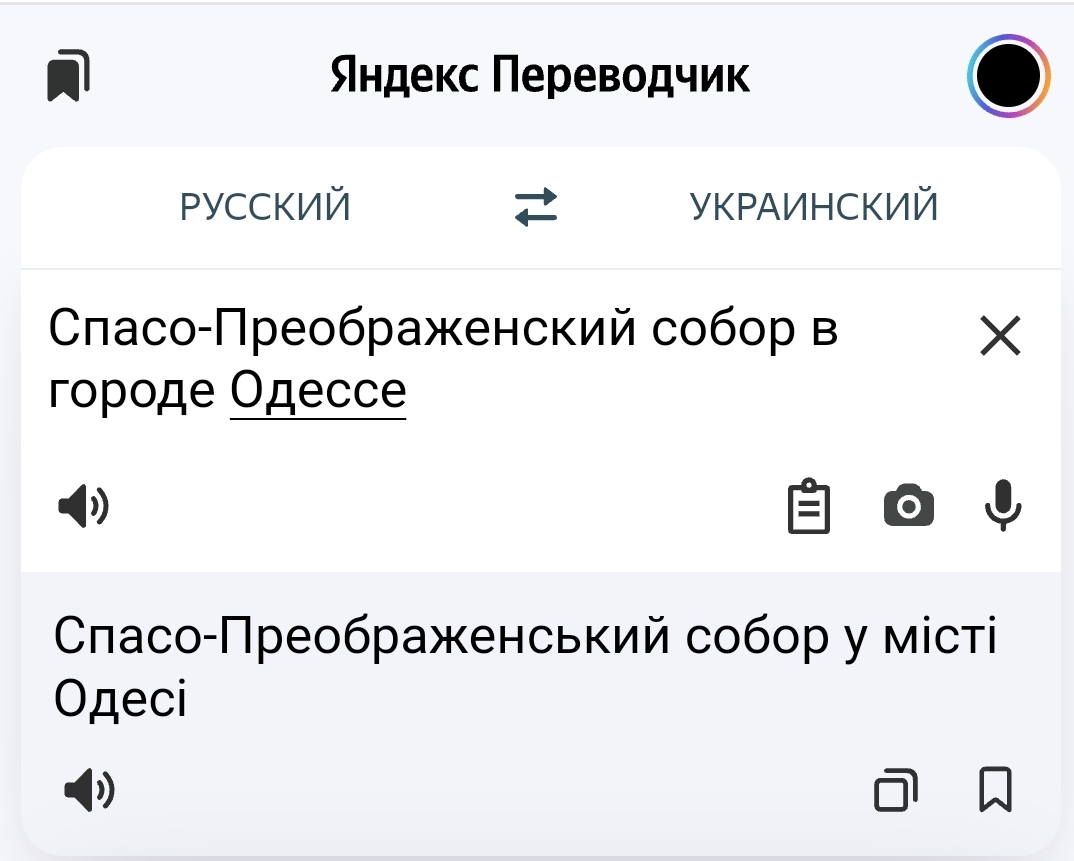Click Одесі in the translation output

click(120, 698)
